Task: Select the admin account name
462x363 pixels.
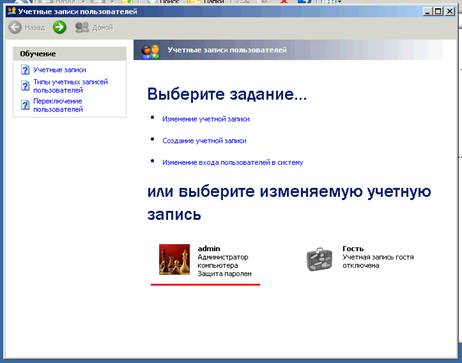Action: (x=209, y=248)
